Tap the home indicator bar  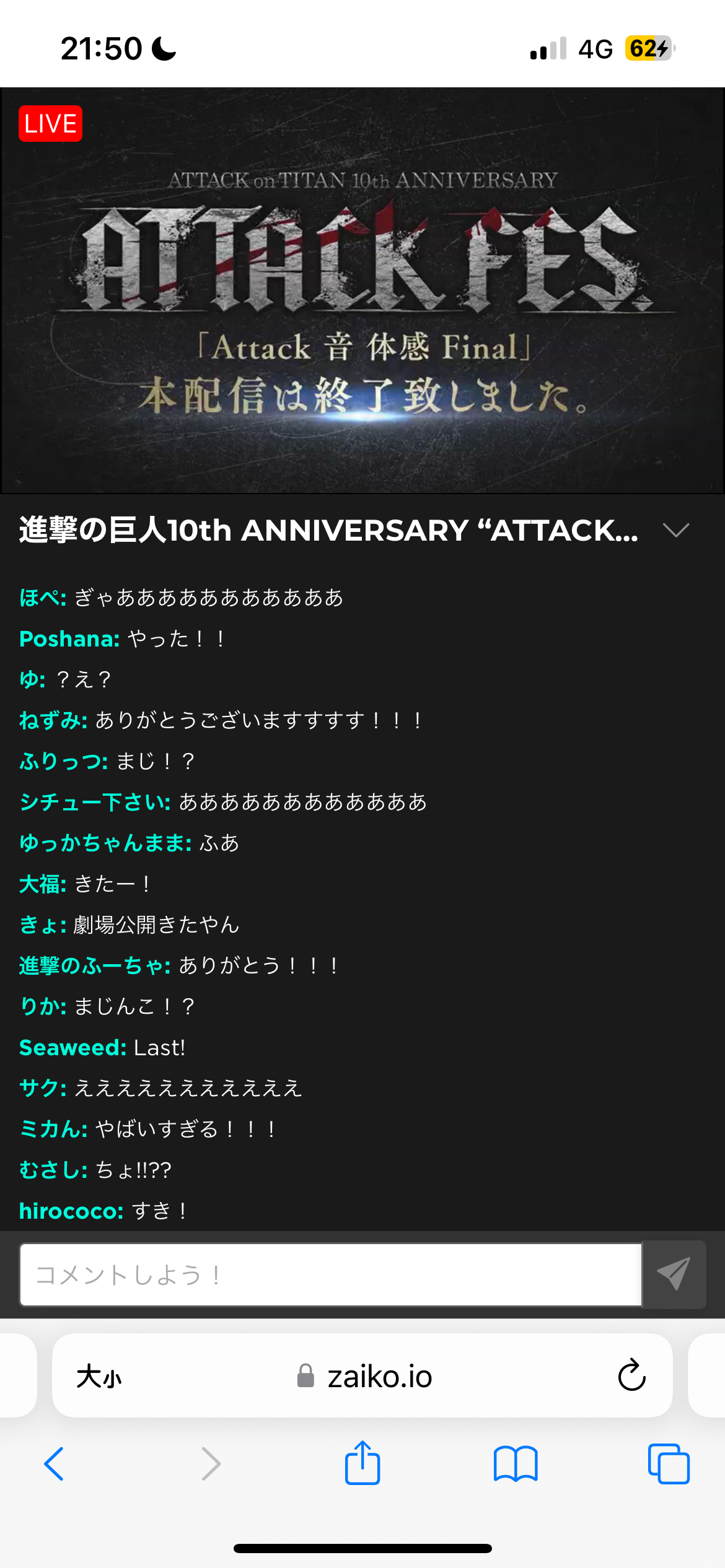click(362, 1548)
